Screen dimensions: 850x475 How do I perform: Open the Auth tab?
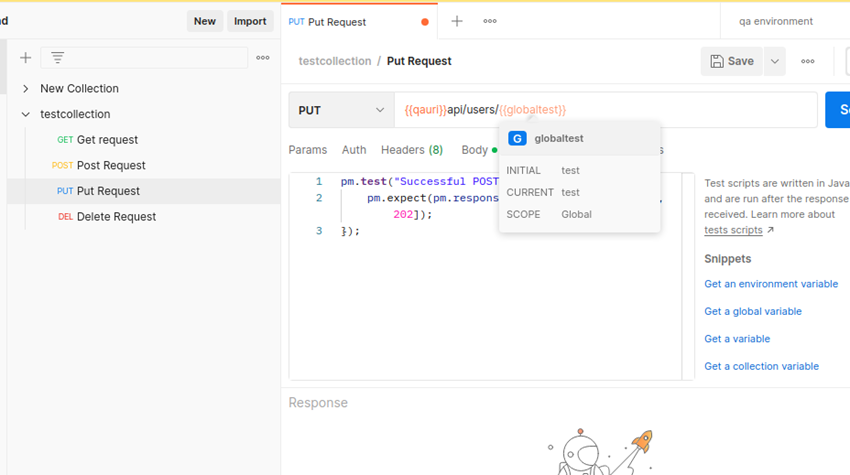click(354, 150)
